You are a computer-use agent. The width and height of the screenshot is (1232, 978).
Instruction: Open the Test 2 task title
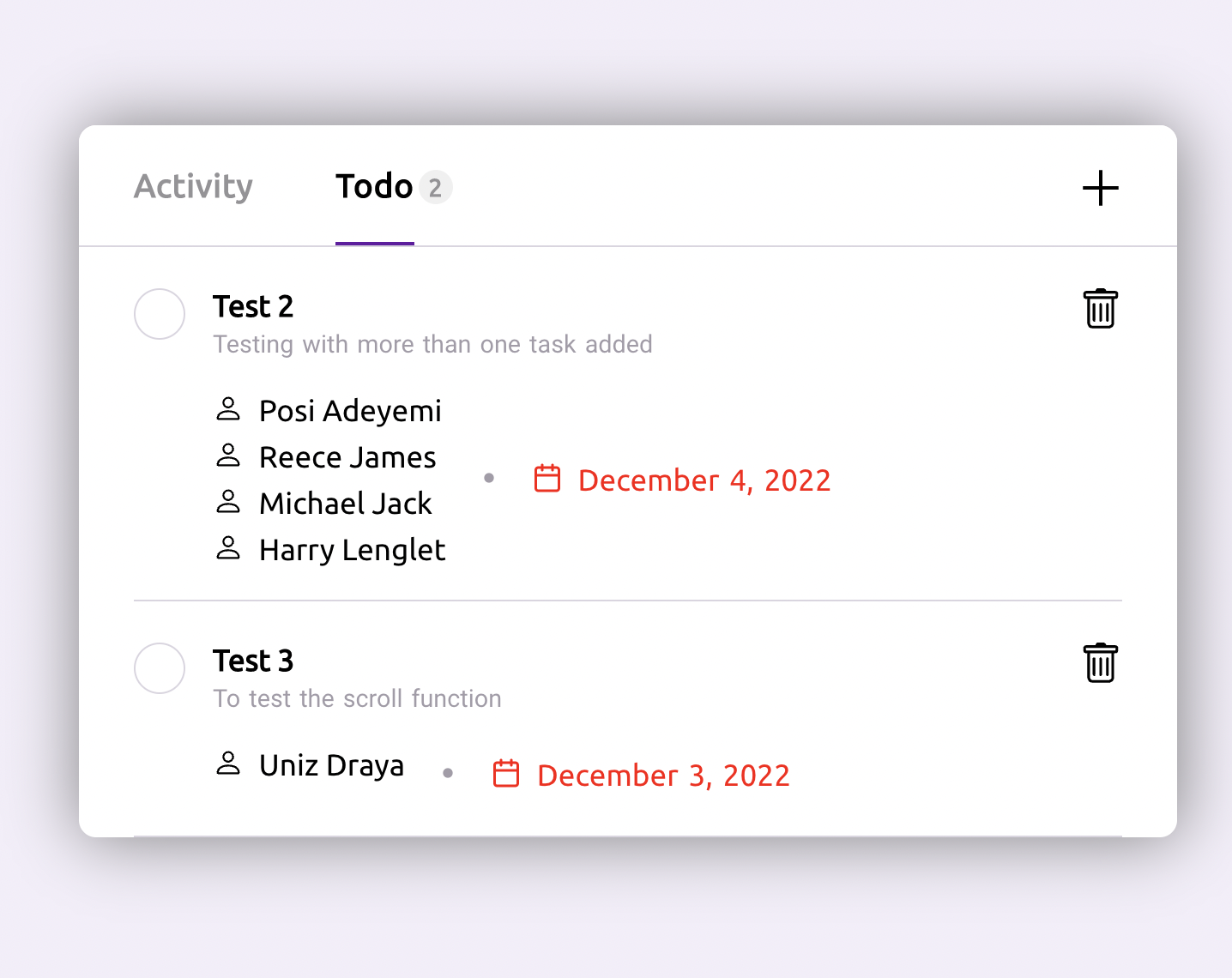pos(253,306)
